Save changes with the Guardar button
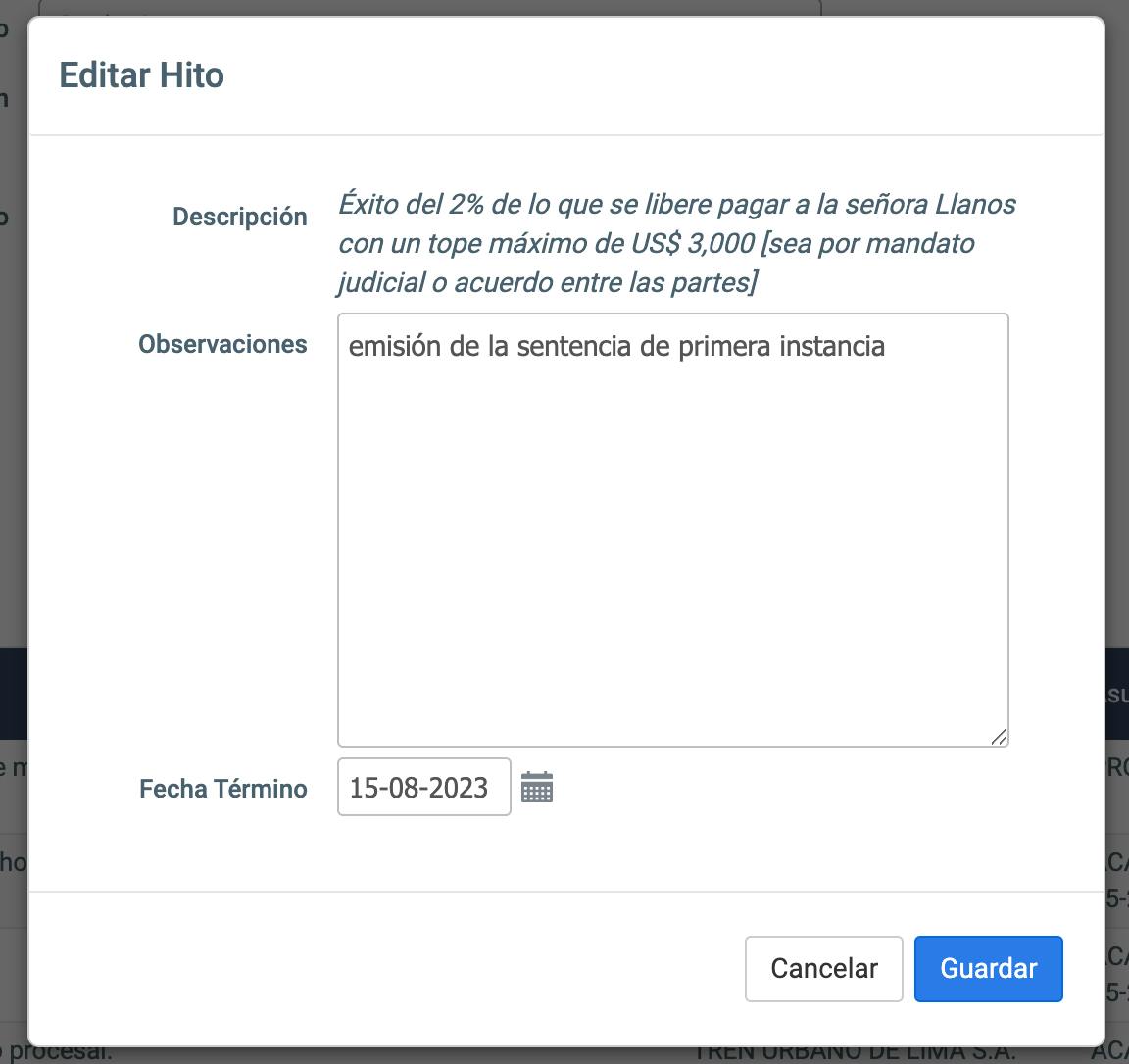 click(988, 968)
